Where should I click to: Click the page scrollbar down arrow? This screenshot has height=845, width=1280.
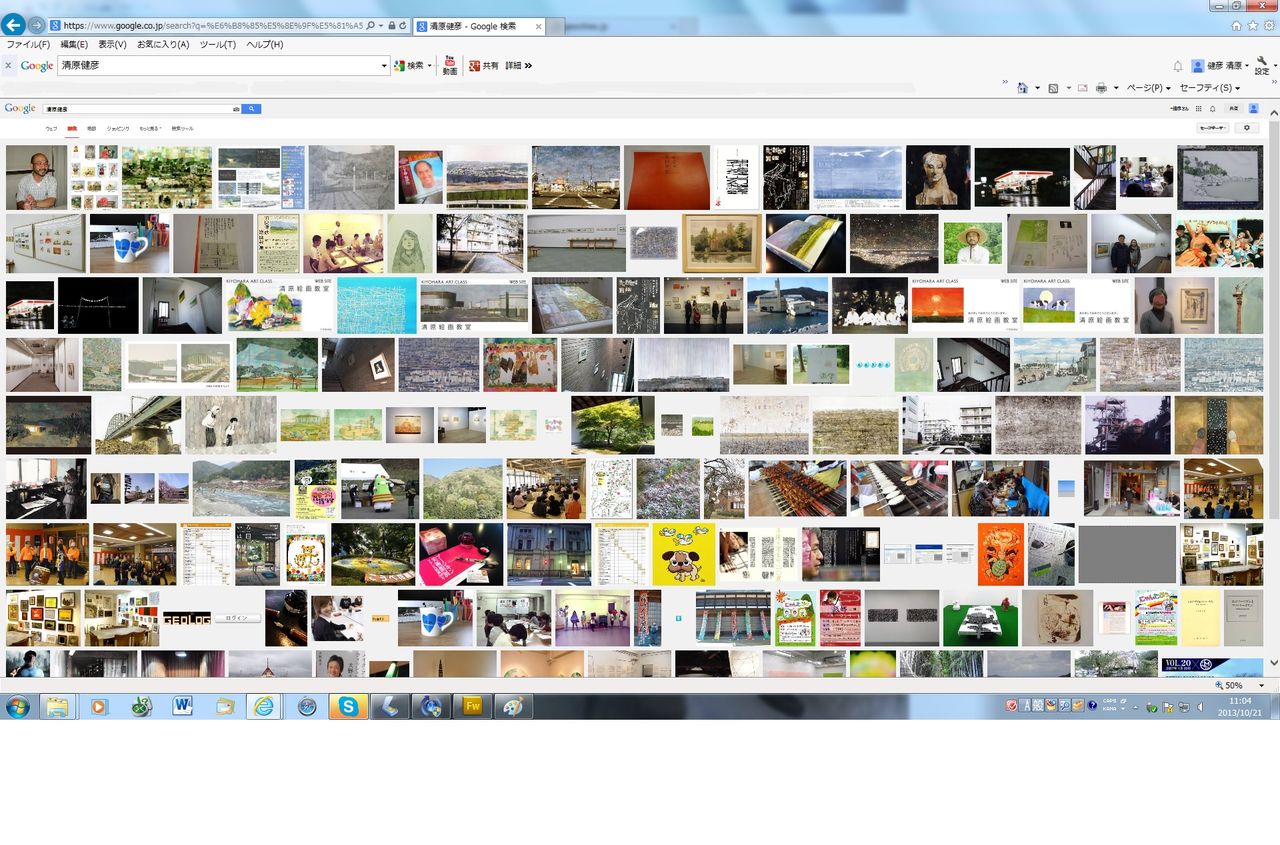1273,663
